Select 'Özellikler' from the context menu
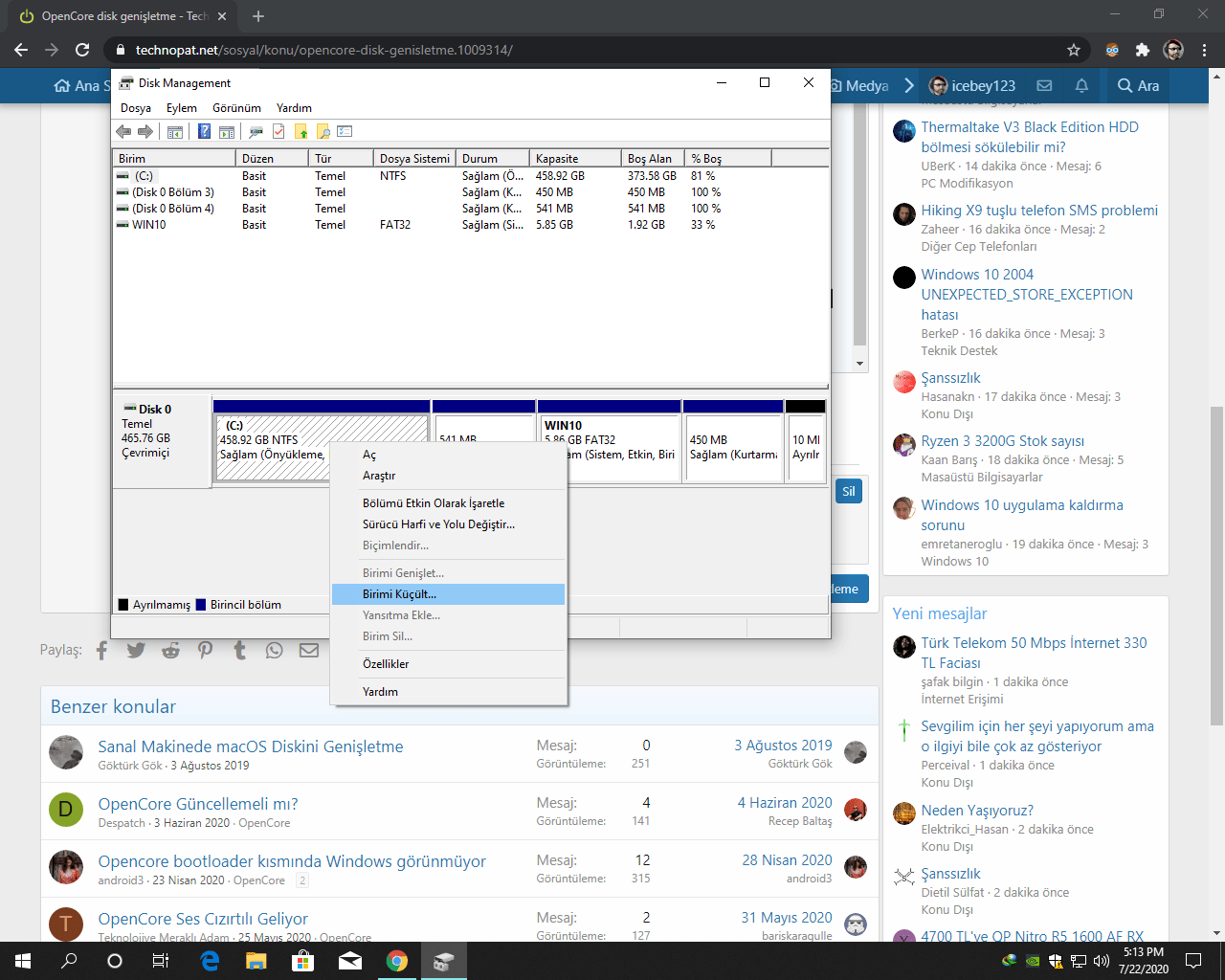 coord(448,664)
